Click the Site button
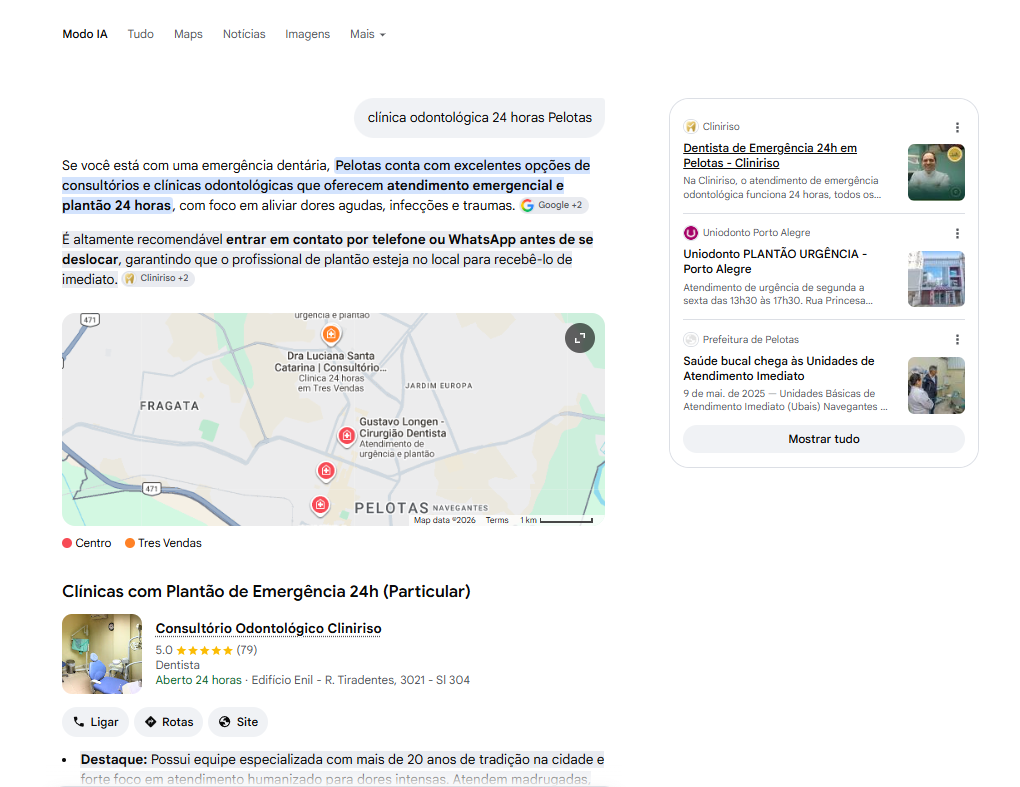Image resolution: width=1020 pixels, height=787 pixels. pyautogui.click(x=238, y=722)
